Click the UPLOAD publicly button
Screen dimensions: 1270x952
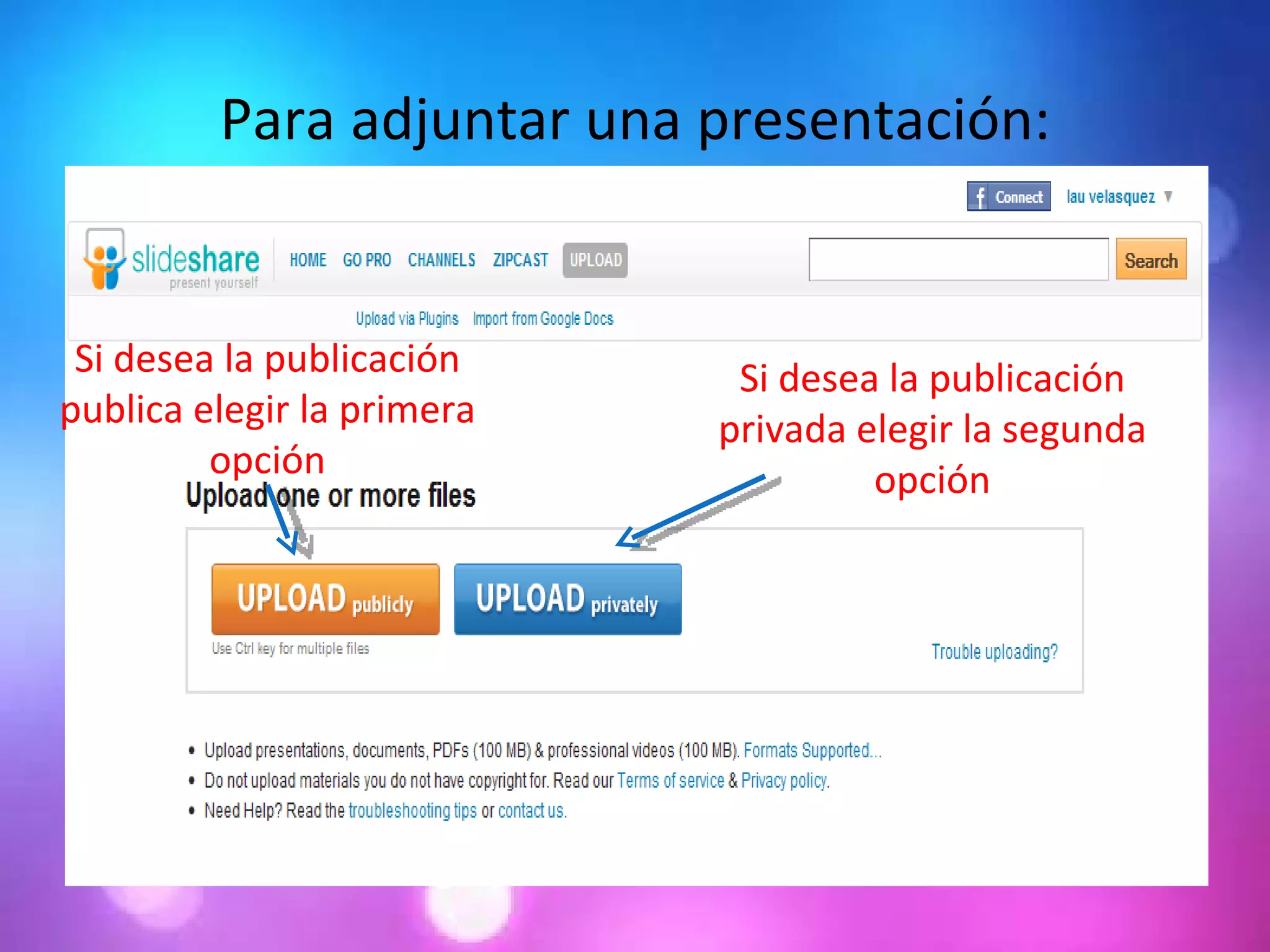click(x=326, y=599)
